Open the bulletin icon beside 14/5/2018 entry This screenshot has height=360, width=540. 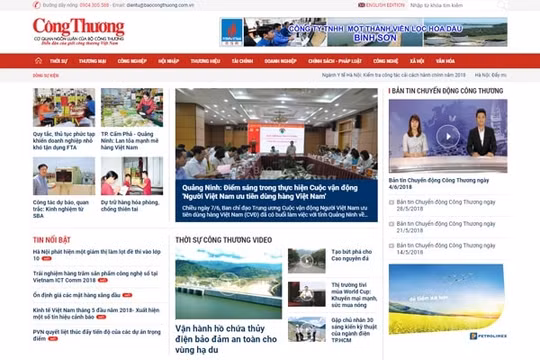pyautogui.click(x=391, y=246)
